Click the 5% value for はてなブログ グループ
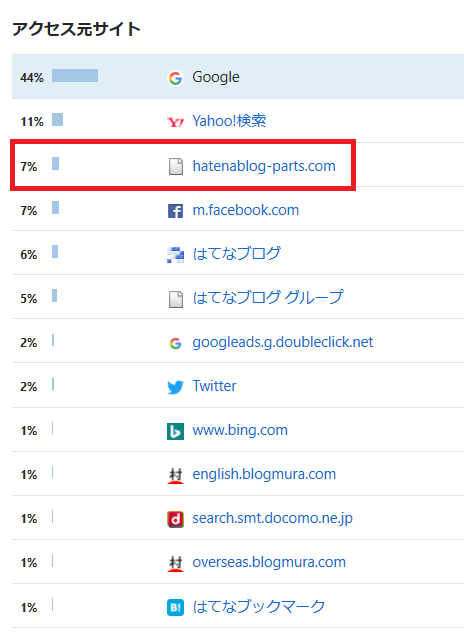Image resolution: width=464 pixels, height=633 pixels. pyautogui.click(x=29, y=298)
